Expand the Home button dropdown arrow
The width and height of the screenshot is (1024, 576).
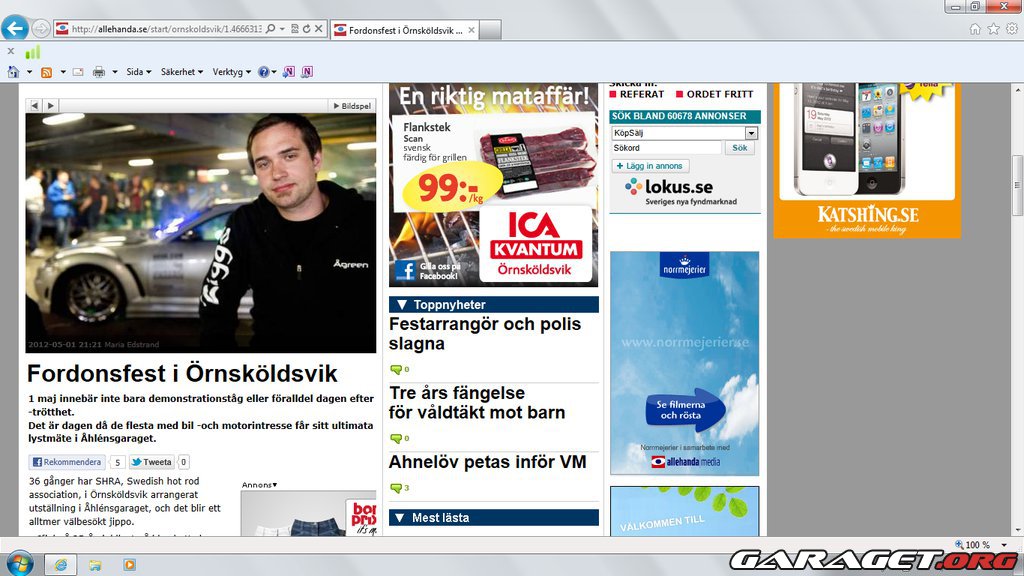tap(29, 72)
